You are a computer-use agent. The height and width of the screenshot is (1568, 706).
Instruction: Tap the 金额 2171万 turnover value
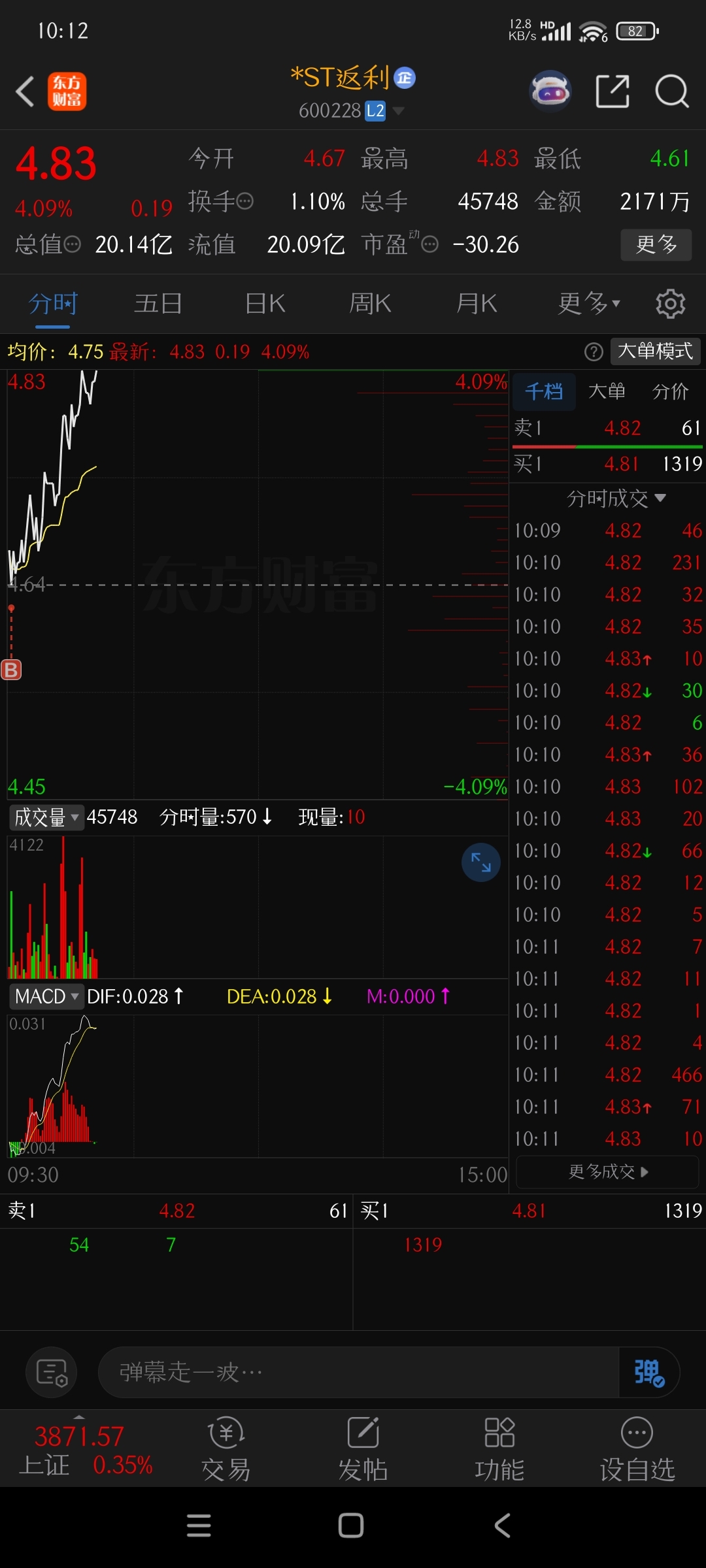tap(613, 201)
